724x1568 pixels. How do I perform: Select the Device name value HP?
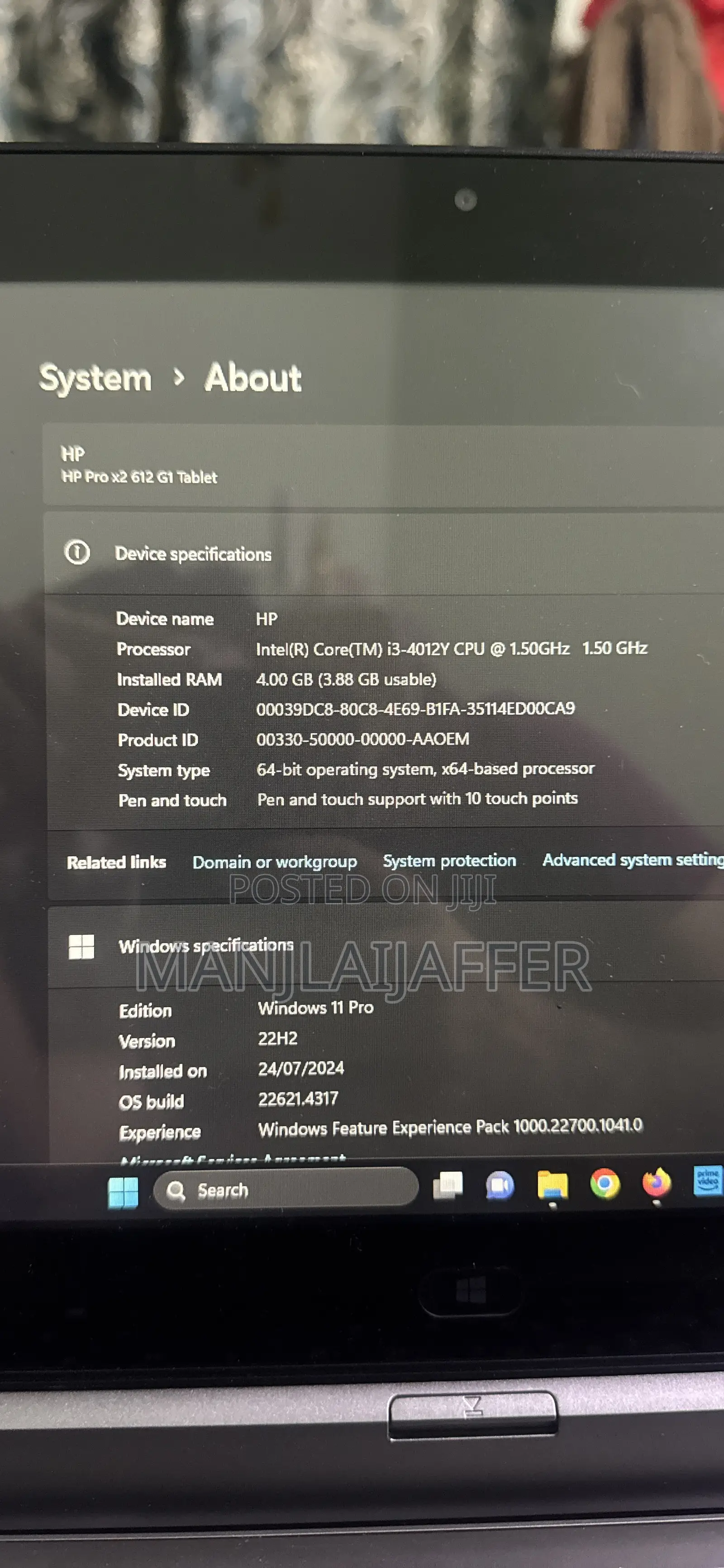tap(267, 619)
